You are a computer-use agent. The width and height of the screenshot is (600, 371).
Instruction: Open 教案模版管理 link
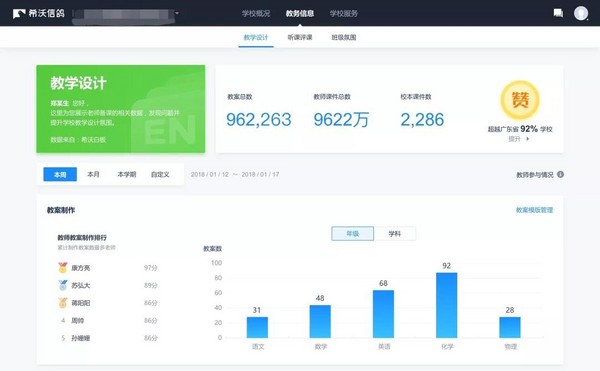(x=534, y=210)
